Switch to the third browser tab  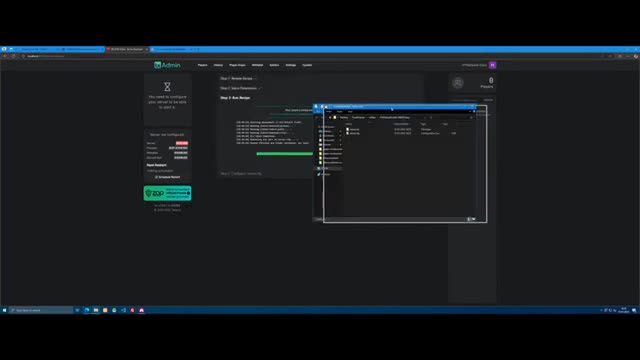[127, 49]
